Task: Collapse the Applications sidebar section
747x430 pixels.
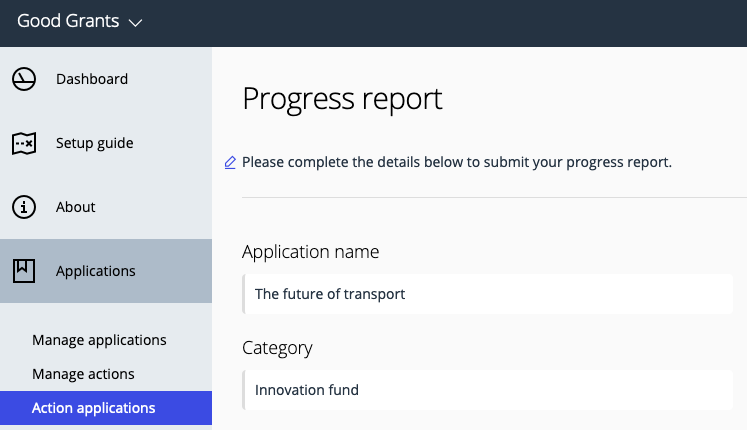Action: coord(106,271)
